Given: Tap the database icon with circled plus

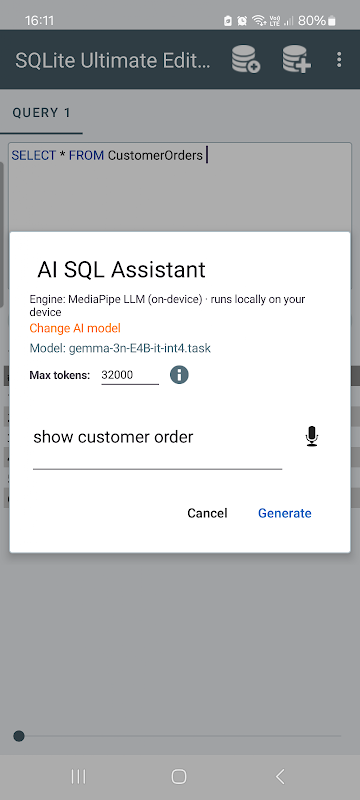Looking at the screenshot, I should click(x=246, y=60).
